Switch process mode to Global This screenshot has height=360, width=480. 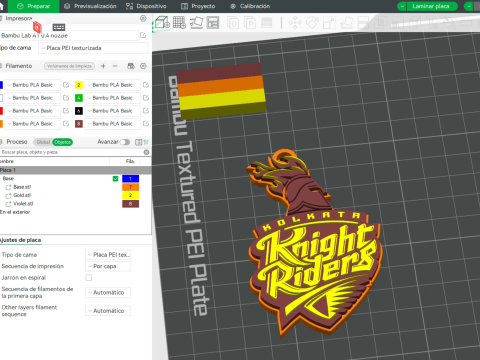point(43,142)
